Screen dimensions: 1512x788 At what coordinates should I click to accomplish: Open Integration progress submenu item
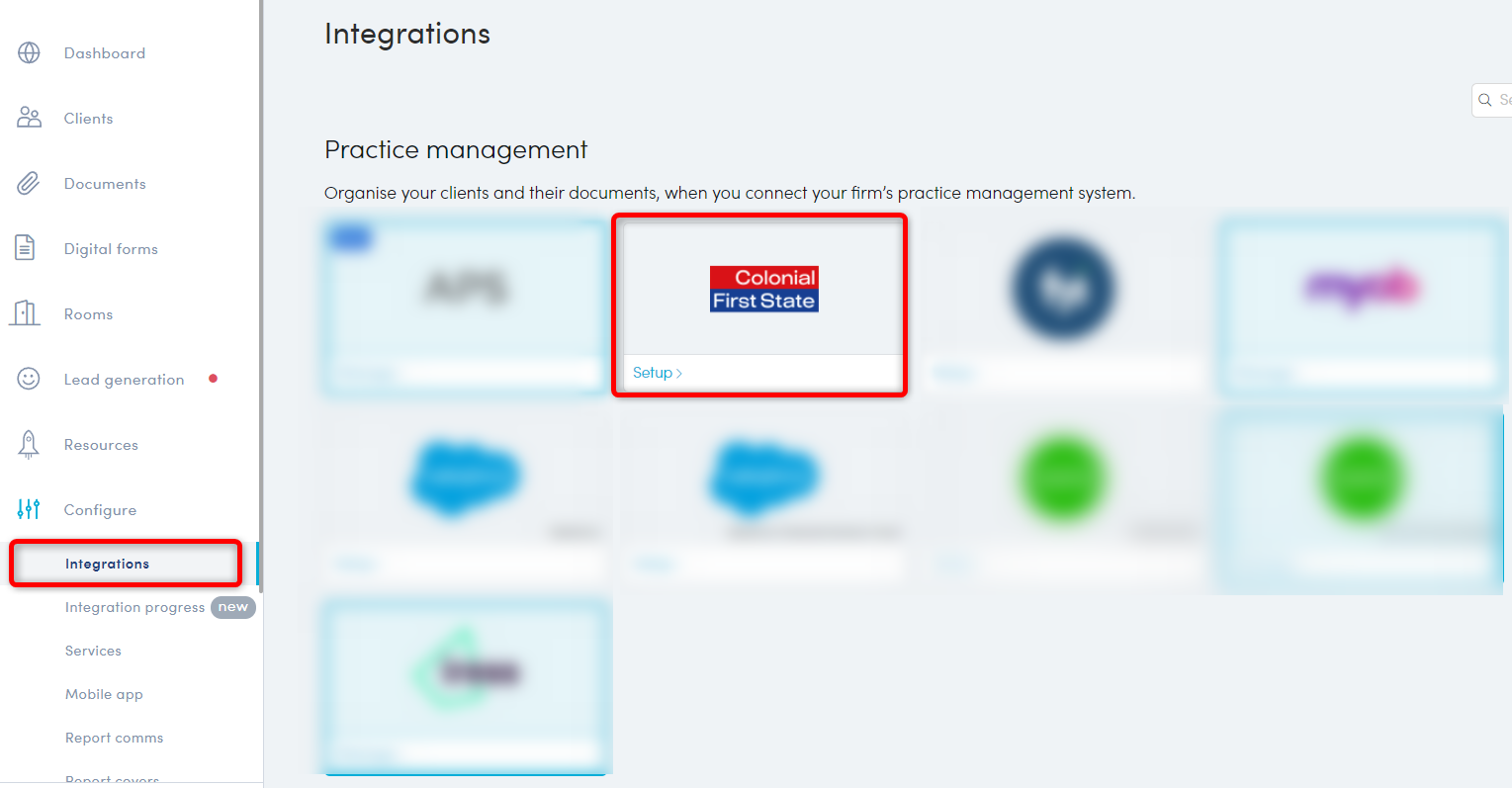(135, 607)
